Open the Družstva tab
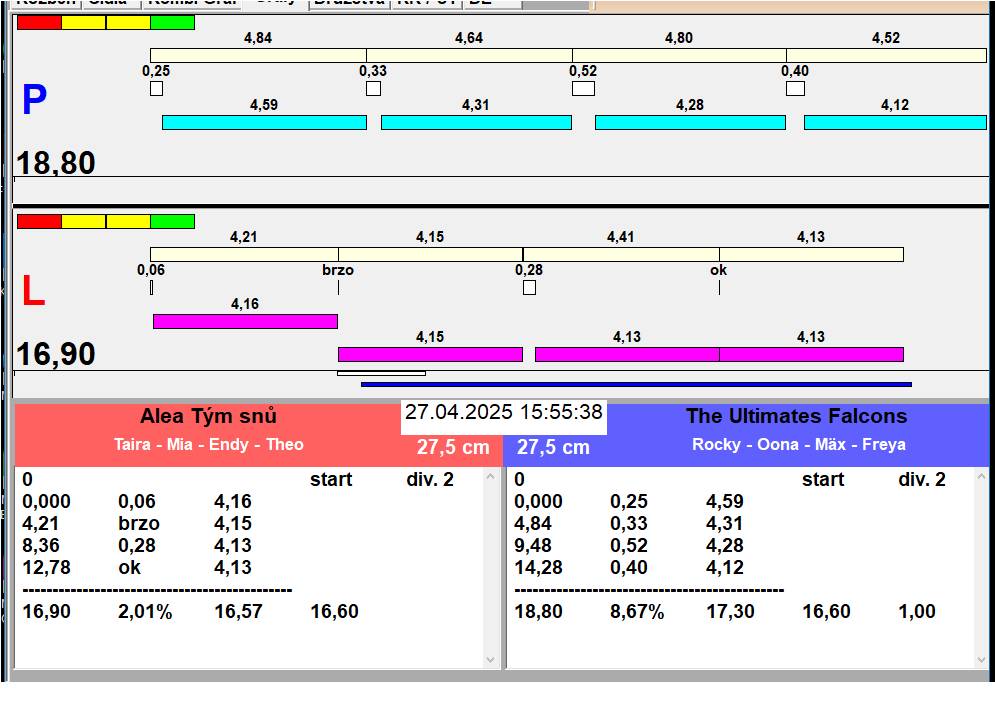Image resolution: width=995 pixels, height=716 pixels. (349, 3)
